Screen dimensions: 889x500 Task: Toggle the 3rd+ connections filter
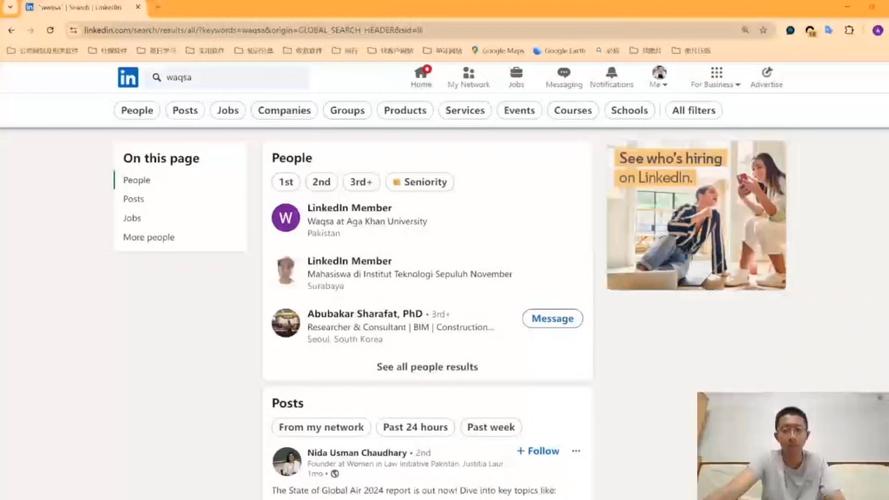tap(361, 182)
